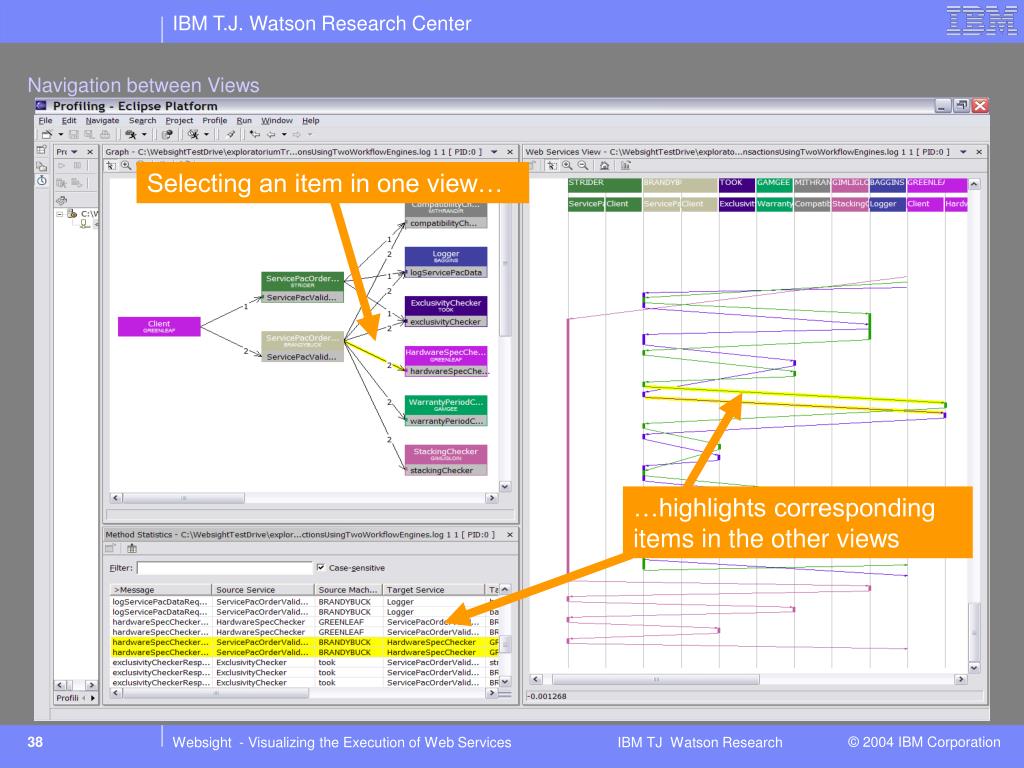
Task: Collapse the C:\W tree node in navigator
Action: point(60,214)
